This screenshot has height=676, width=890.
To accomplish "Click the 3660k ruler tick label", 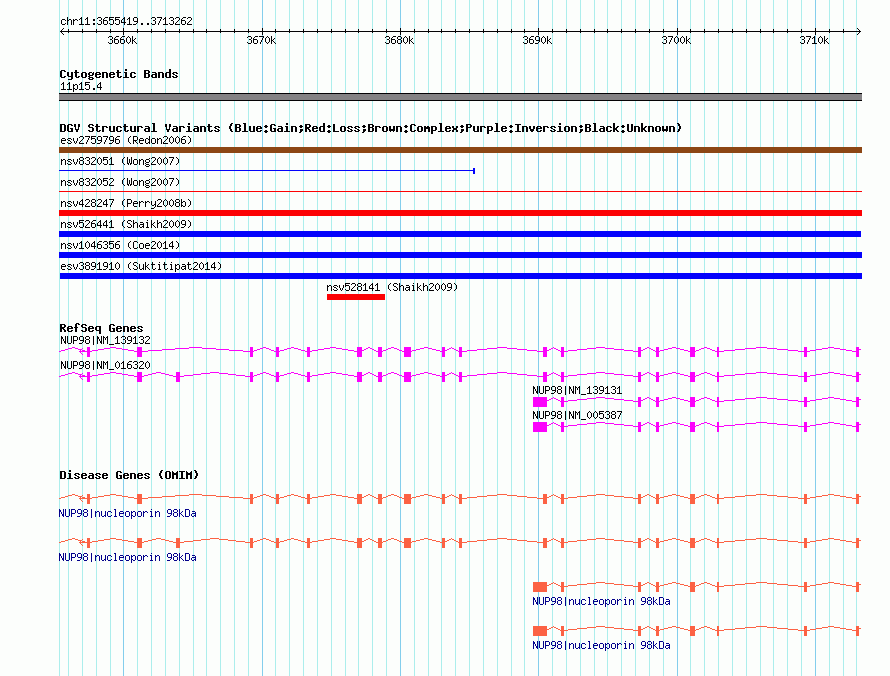I will click(x=122, y=40).
